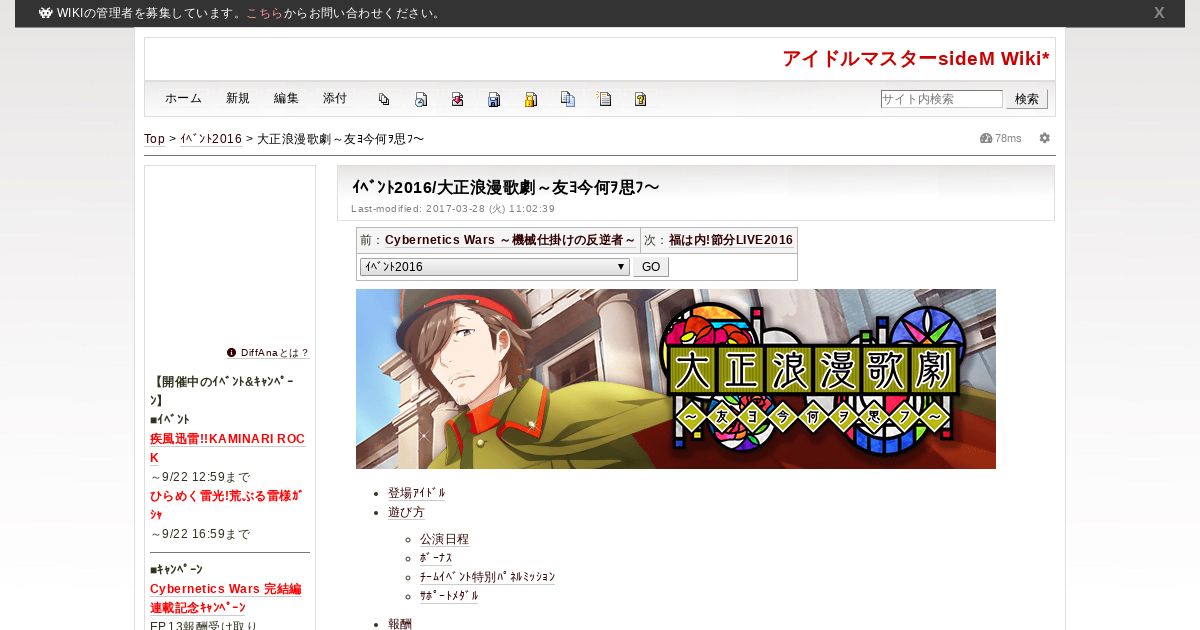Click the two blue pages copy icon

pos(568,99)
